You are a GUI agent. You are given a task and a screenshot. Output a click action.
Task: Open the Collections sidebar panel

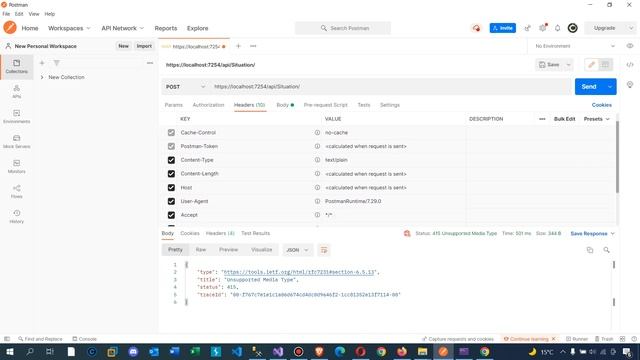point(16,67)
